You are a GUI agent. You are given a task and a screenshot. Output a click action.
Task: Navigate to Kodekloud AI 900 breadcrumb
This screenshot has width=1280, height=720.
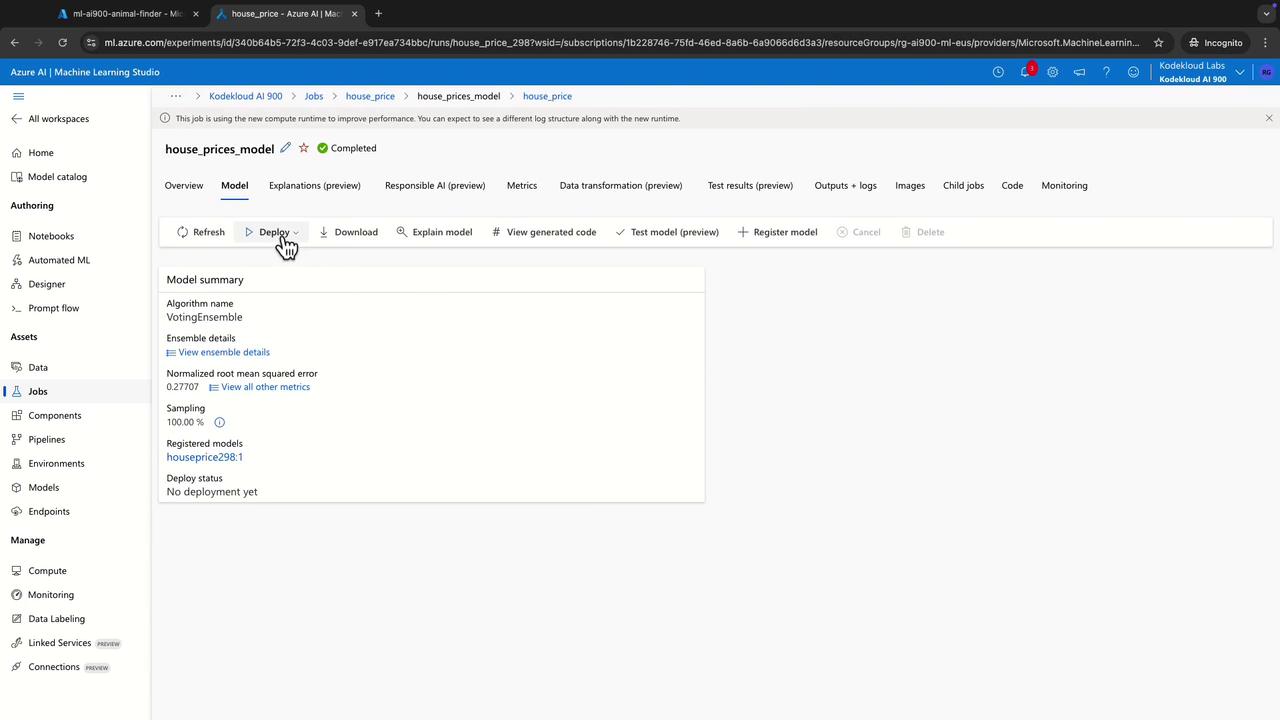246,96
